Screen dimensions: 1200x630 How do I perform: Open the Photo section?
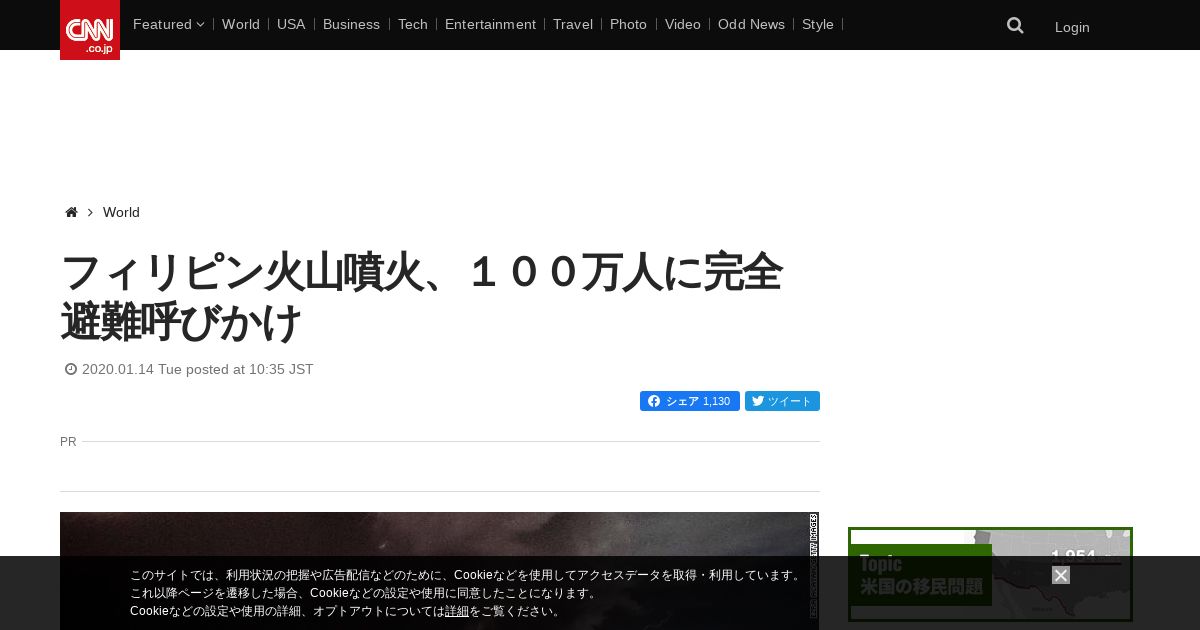[628, 24]
